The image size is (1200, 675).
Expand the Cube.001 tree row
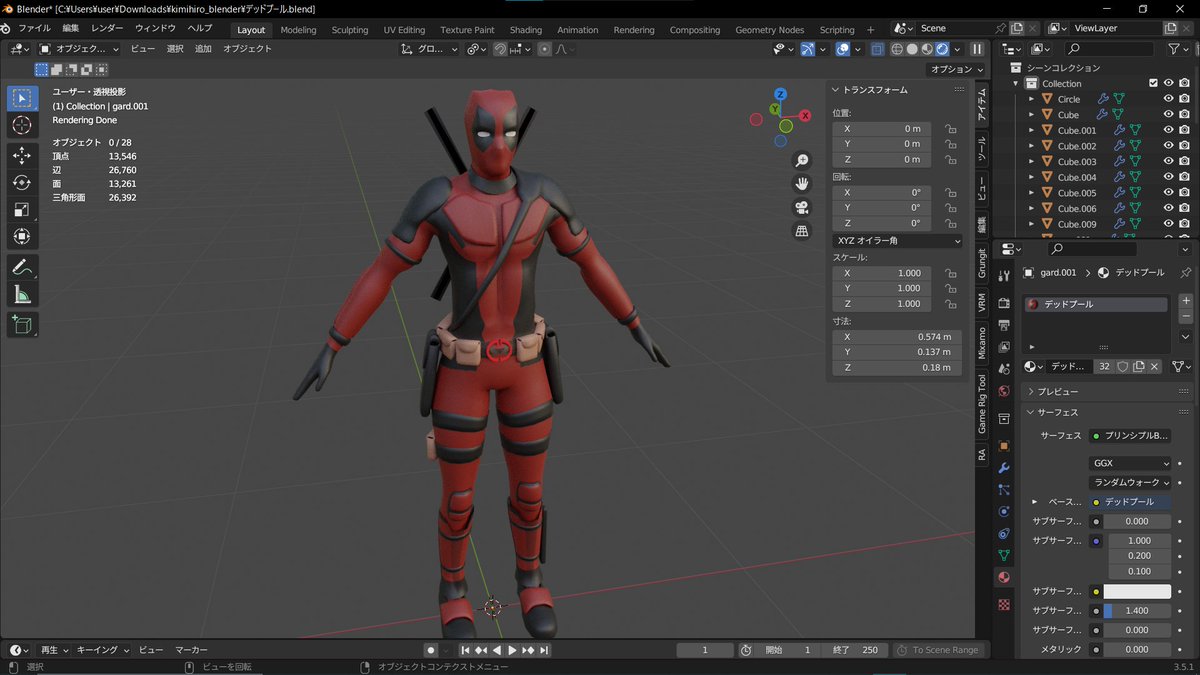point(1031,130)
